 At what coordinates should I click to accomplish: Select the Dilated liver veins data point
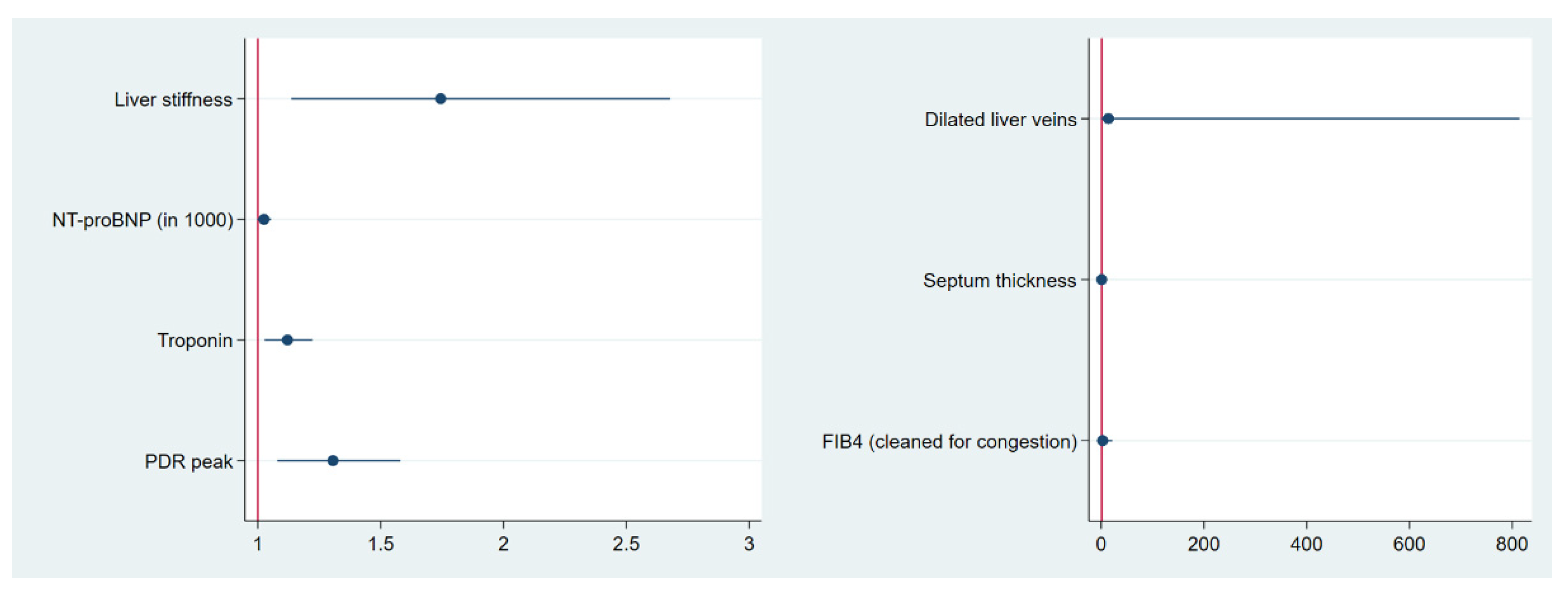(x=1108, y=119)
